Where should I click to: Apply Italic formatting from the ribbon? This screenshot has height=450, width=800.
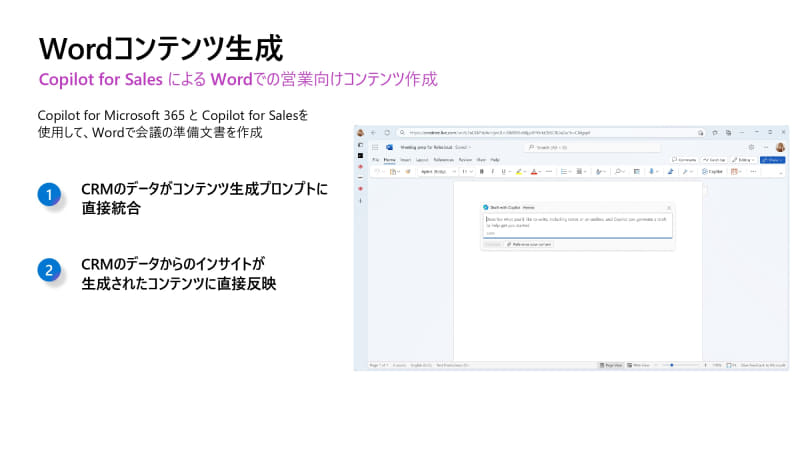[492, 172]
